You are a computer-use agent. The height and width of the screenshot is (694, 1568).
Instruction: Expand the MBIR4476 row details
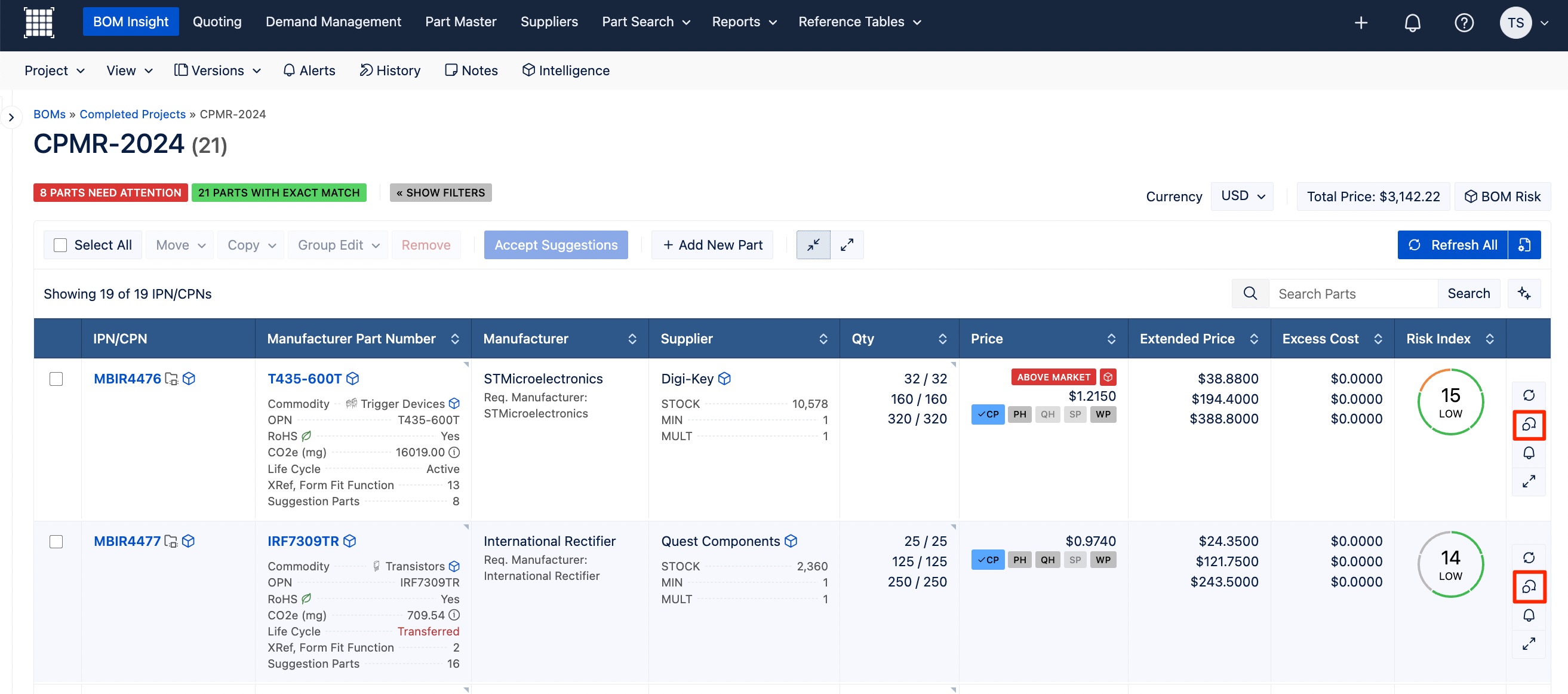tap(1529, 481)
